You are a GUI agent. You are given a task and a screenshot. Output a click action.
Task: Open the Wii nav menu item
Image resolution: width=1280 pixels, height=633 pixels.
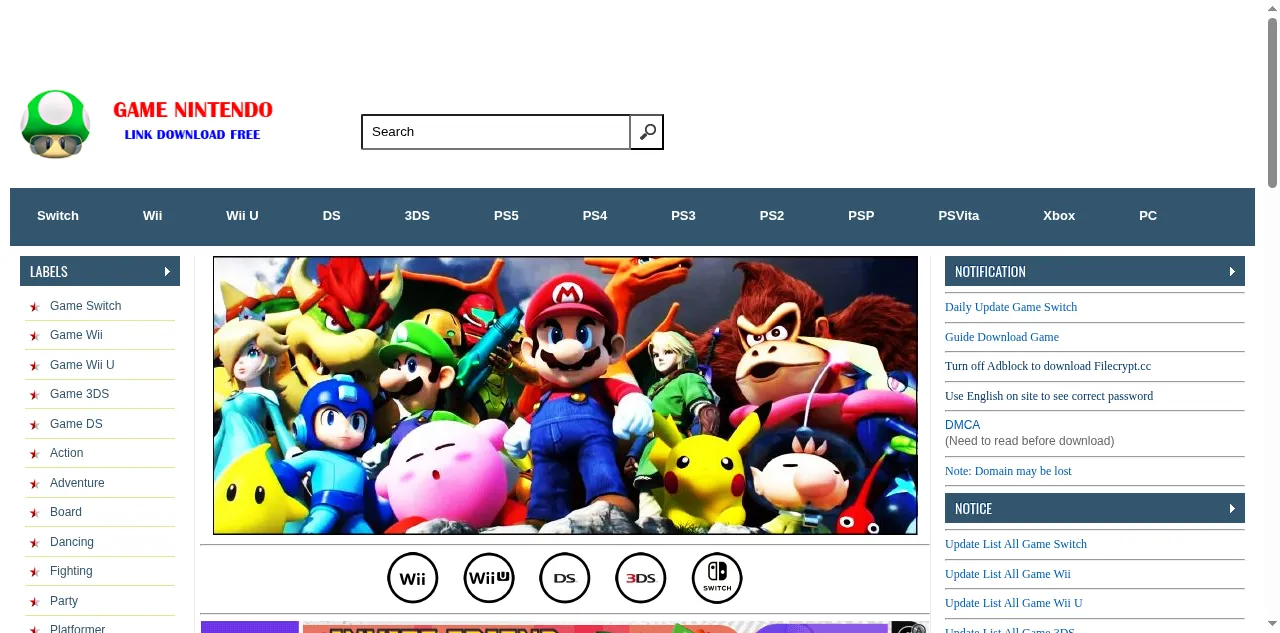coord(152,216)
